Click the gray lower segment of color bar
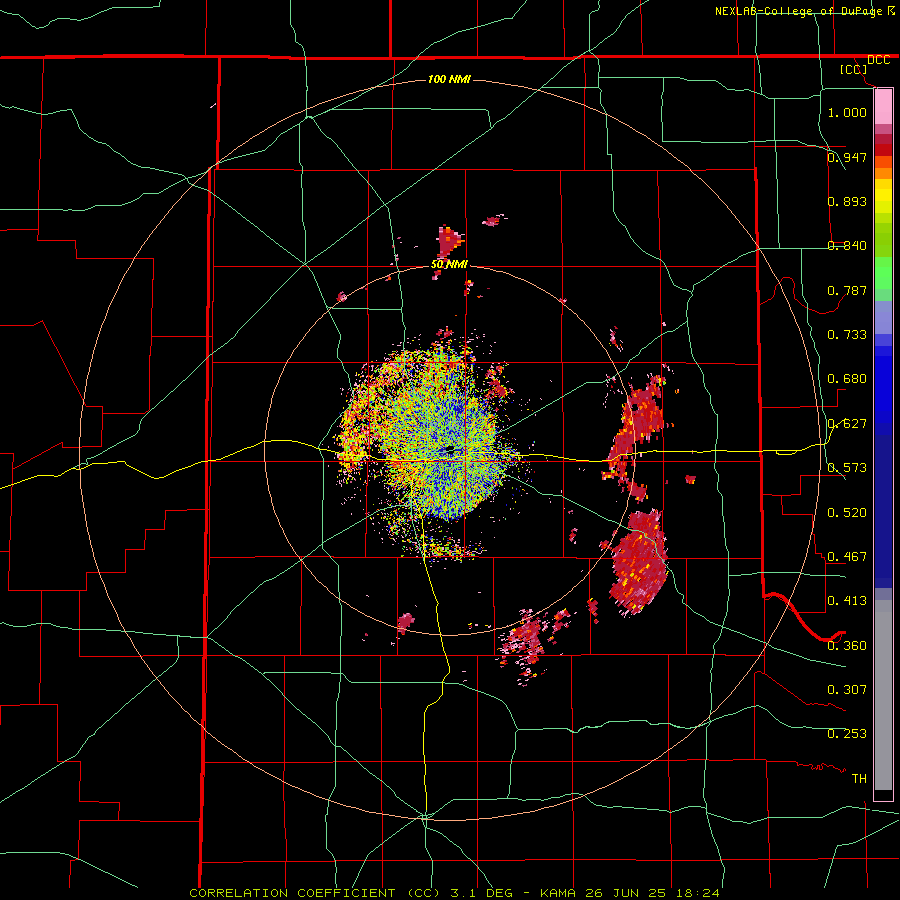900x900 pixels. [x=883, y=695]
